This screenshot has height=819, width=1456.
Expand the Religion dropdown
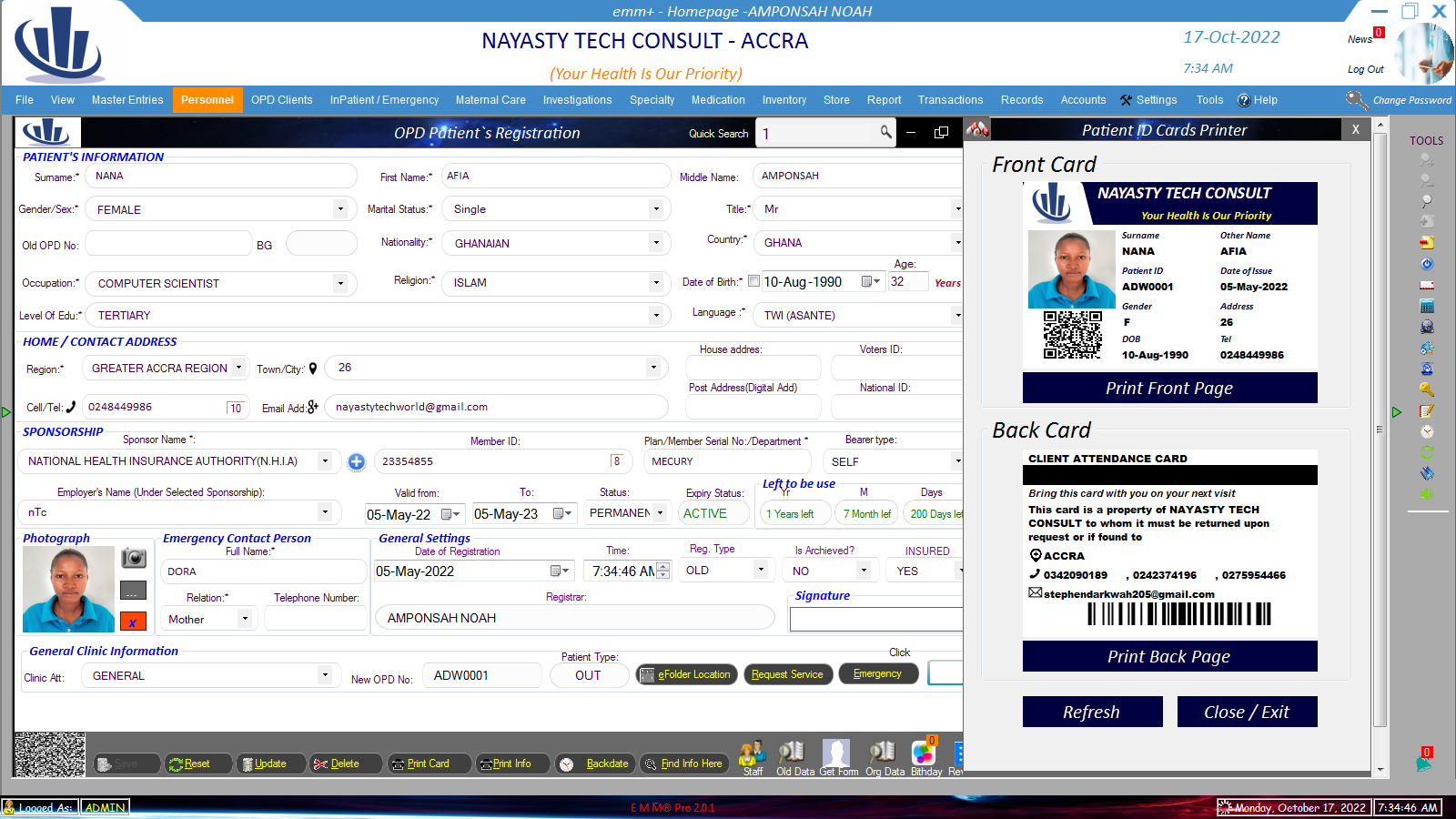click(x=655, y=282)
